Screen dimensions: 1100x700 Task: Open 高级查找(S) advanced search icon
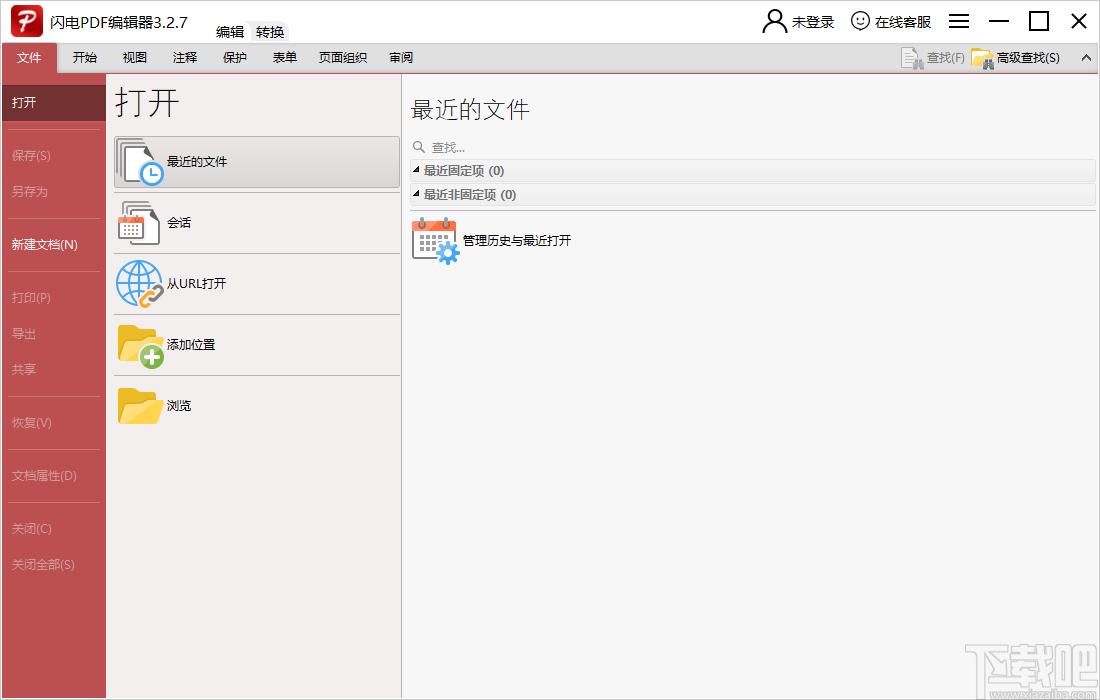click(983, 59)
